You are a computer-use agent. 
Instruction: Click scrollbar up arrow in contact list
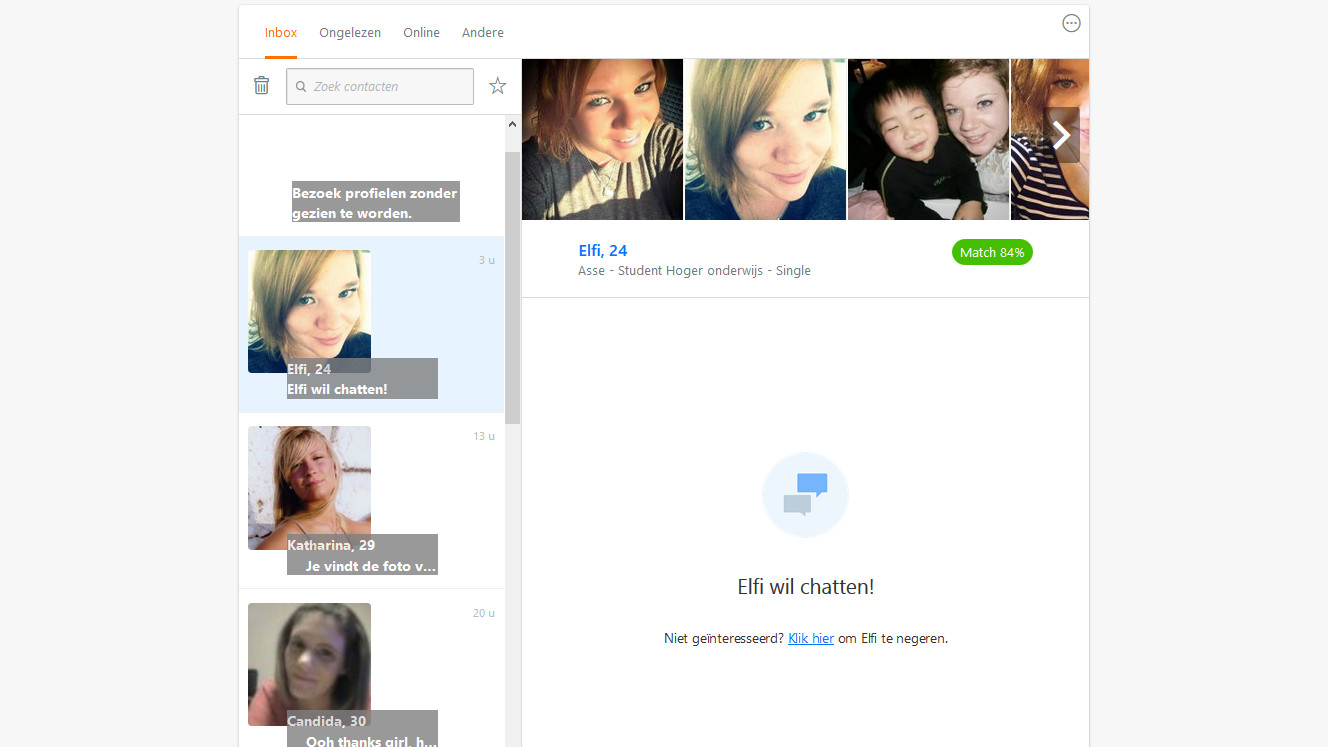tap(512, 122)
